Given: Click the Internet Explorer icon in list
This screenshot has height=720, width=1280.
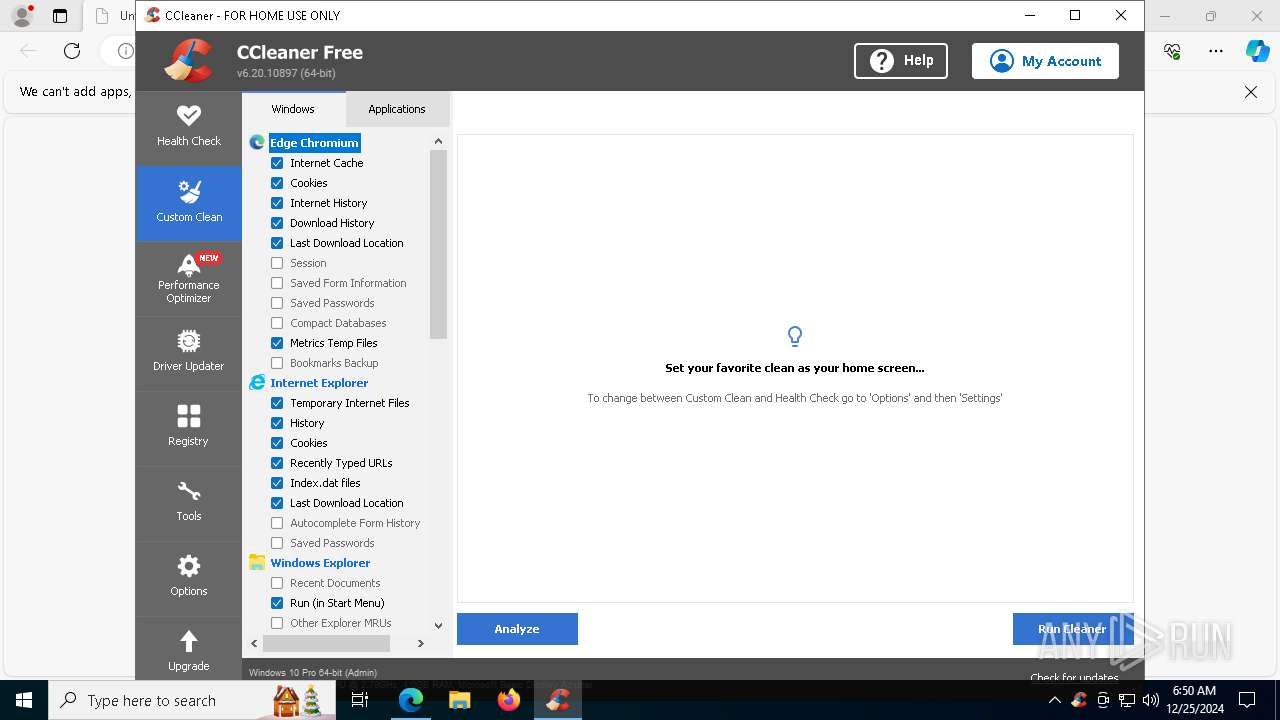Looking at the screenshot, I should coord(257,383).
